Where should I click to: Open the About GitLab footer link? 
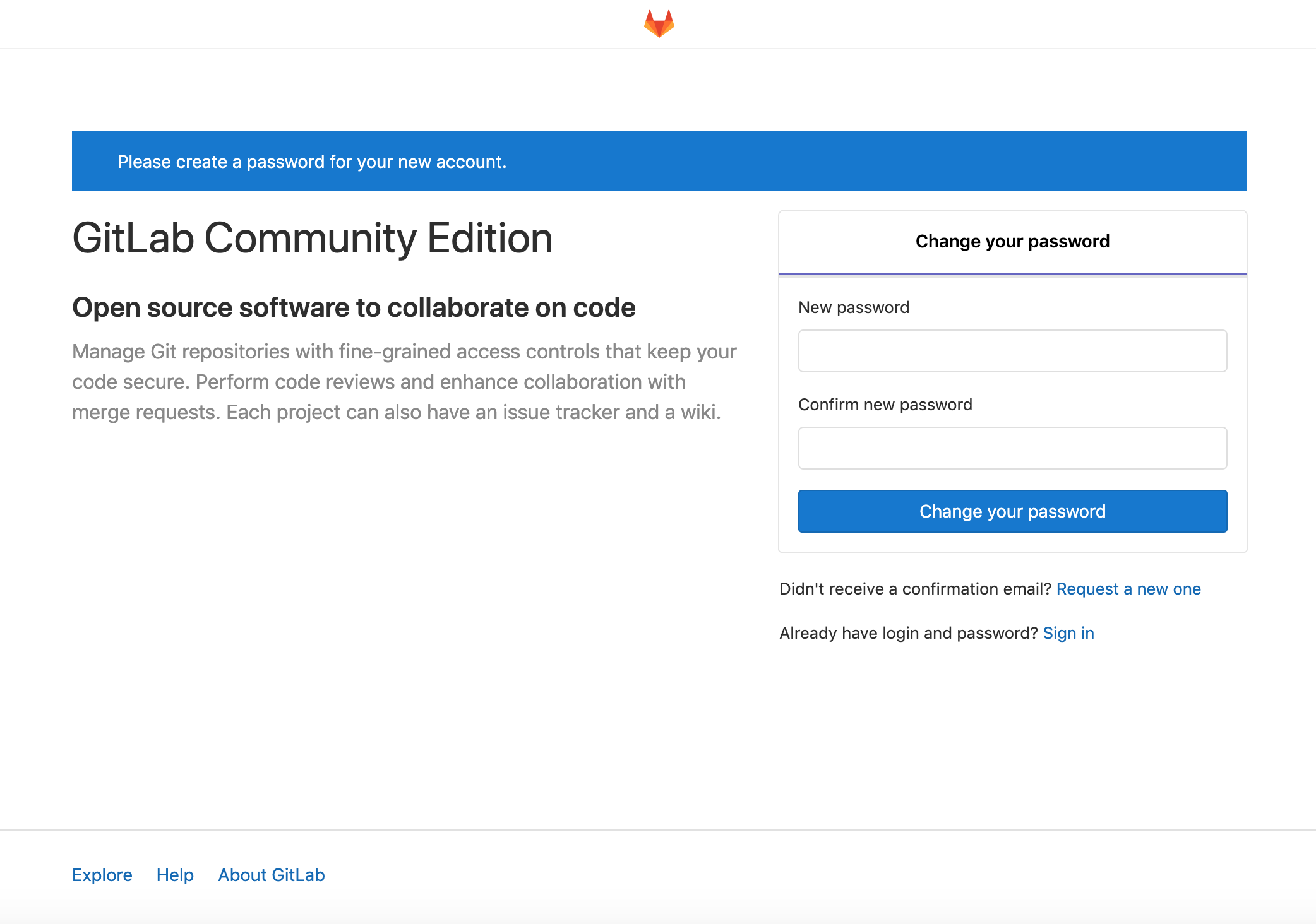pyautogui.click(x=272, y=875)
